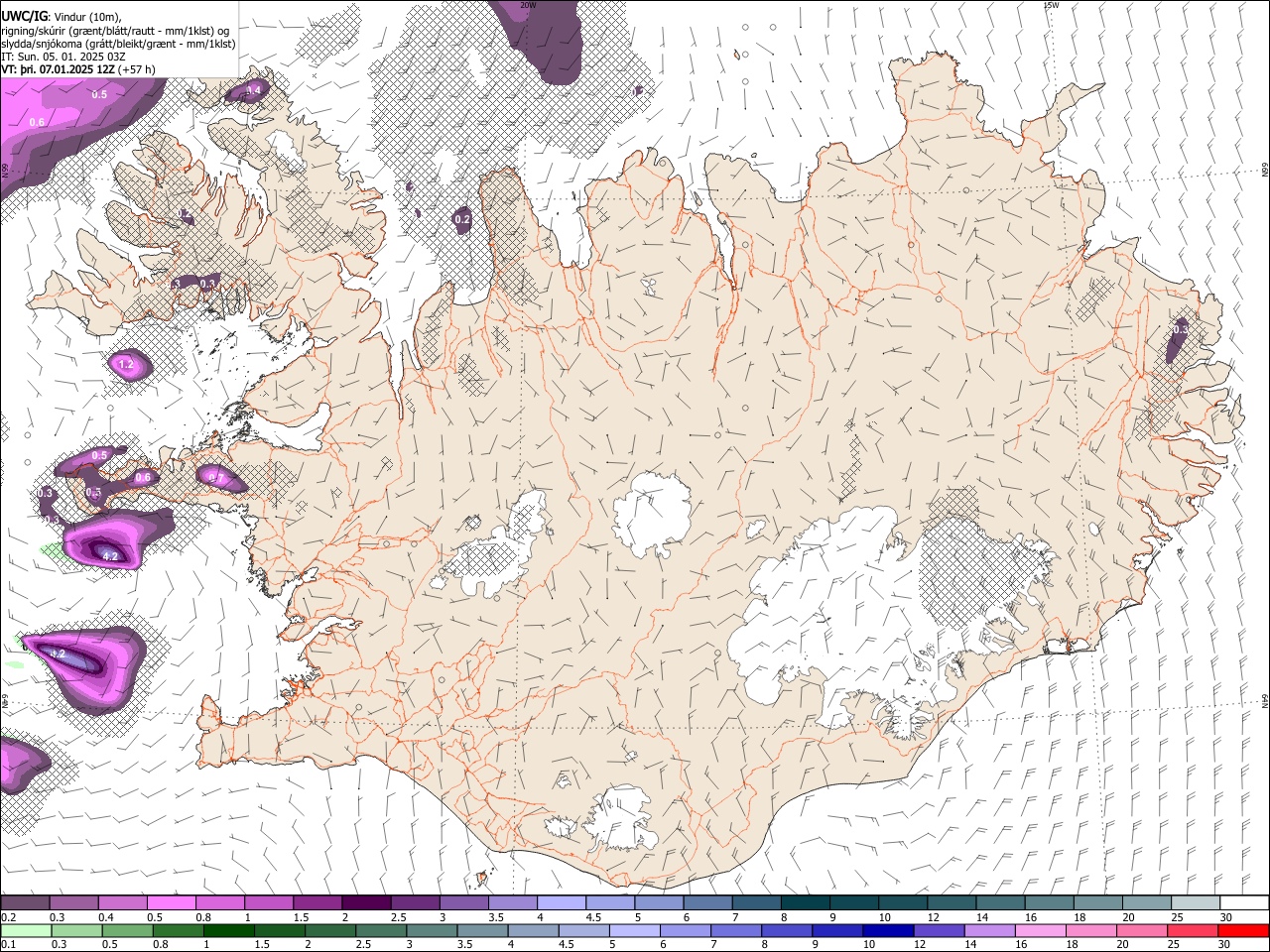This screenshot has height=952, width=1270.
Task: Click the '30' label below the pale grey swatch
Action: point(1226,917)
